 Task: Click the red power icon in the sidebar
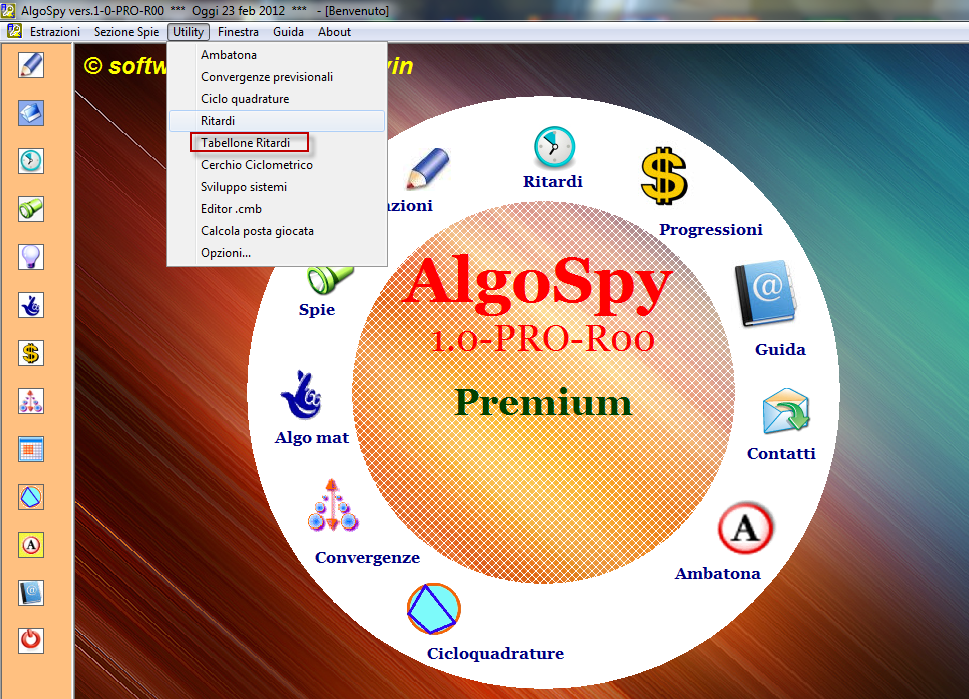pyautogui.click(x=31, y=640)
